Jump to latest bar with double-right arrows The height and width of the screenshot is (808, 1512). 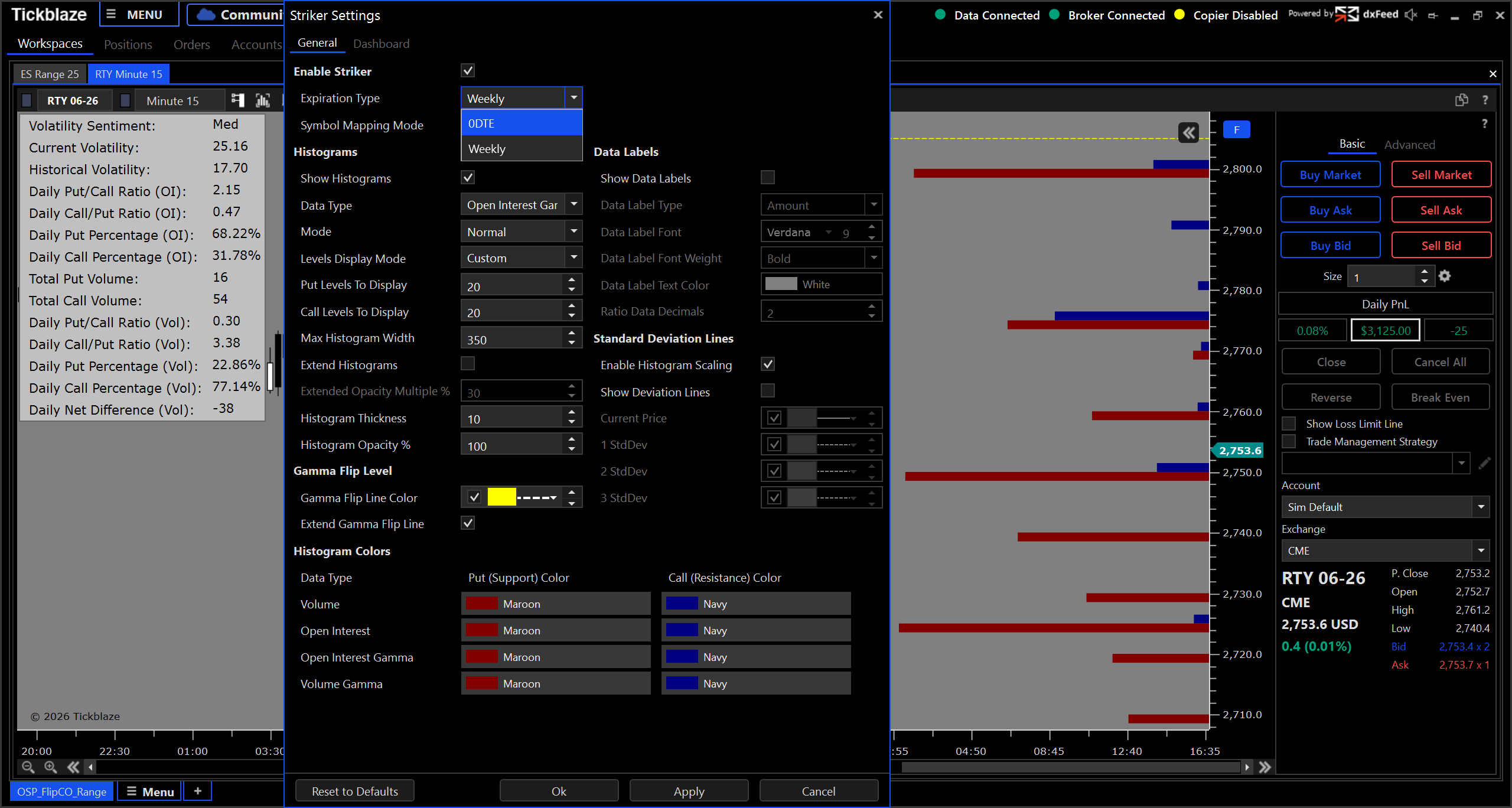1265,767
